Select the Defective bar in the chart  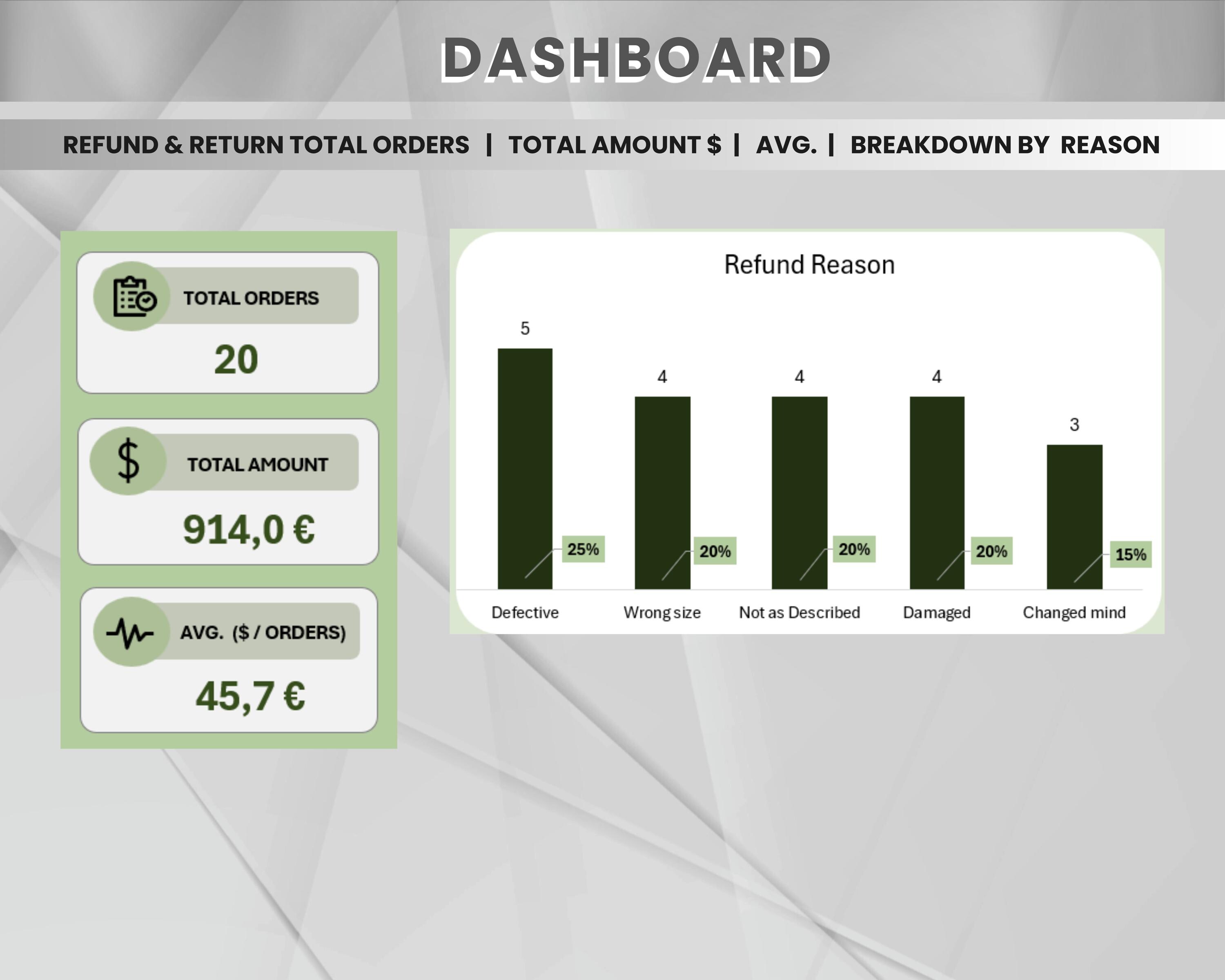coord(524,466)
